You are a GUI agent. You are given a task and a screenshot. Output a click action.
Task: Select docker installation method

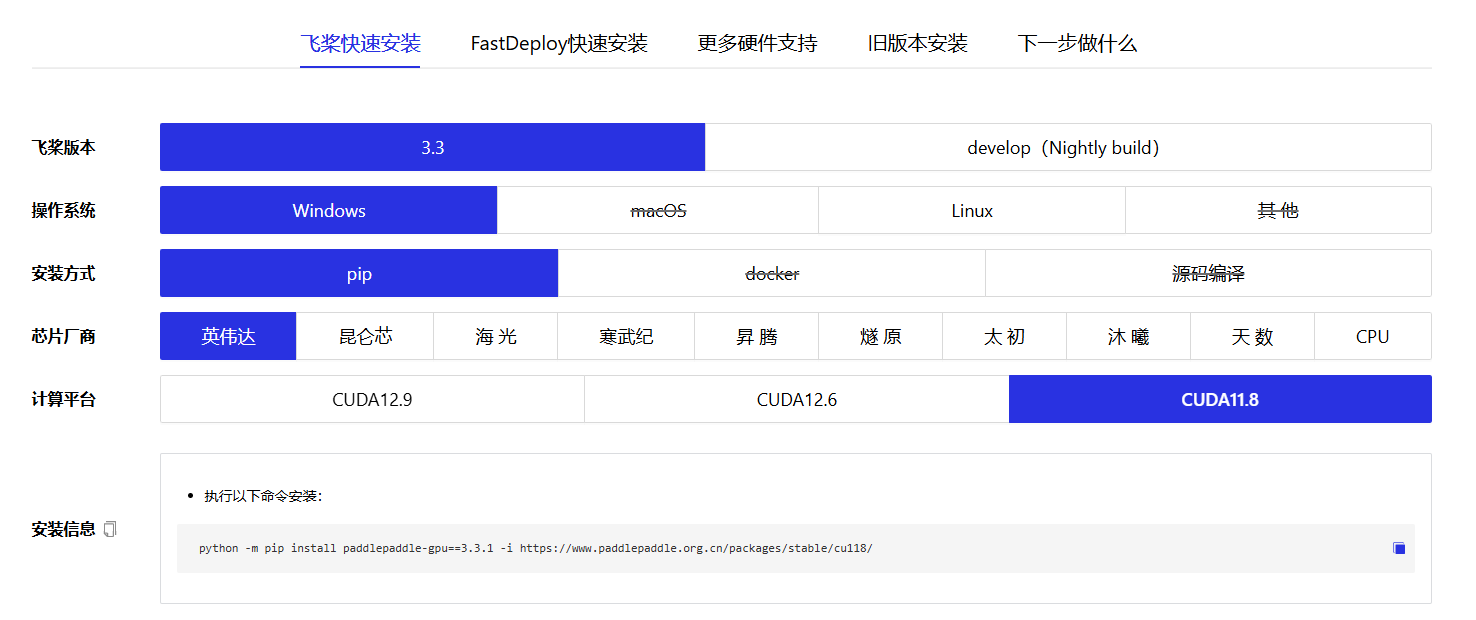tap(771, 273)
